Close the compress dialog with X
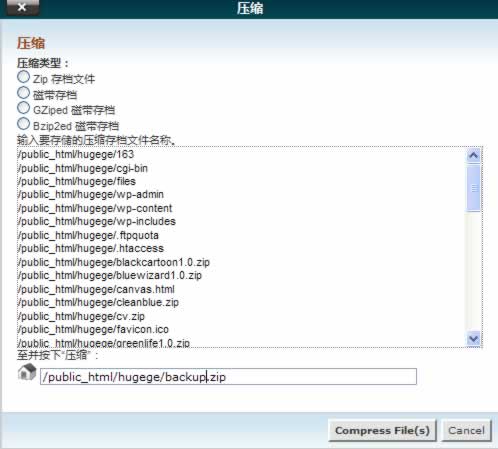This screenshot has width=498, height=449. (x=22, y=7)
